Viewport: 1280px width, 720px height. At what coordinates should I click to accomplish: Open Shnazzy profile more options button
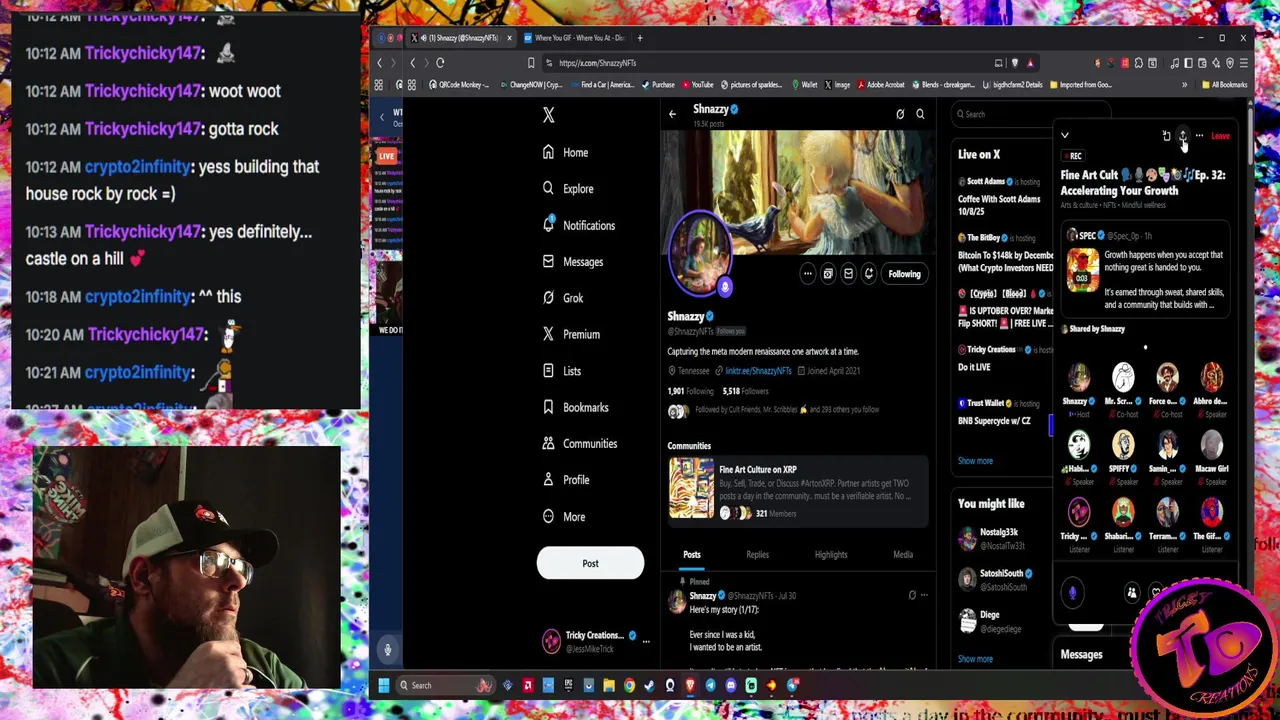point(808,274)
